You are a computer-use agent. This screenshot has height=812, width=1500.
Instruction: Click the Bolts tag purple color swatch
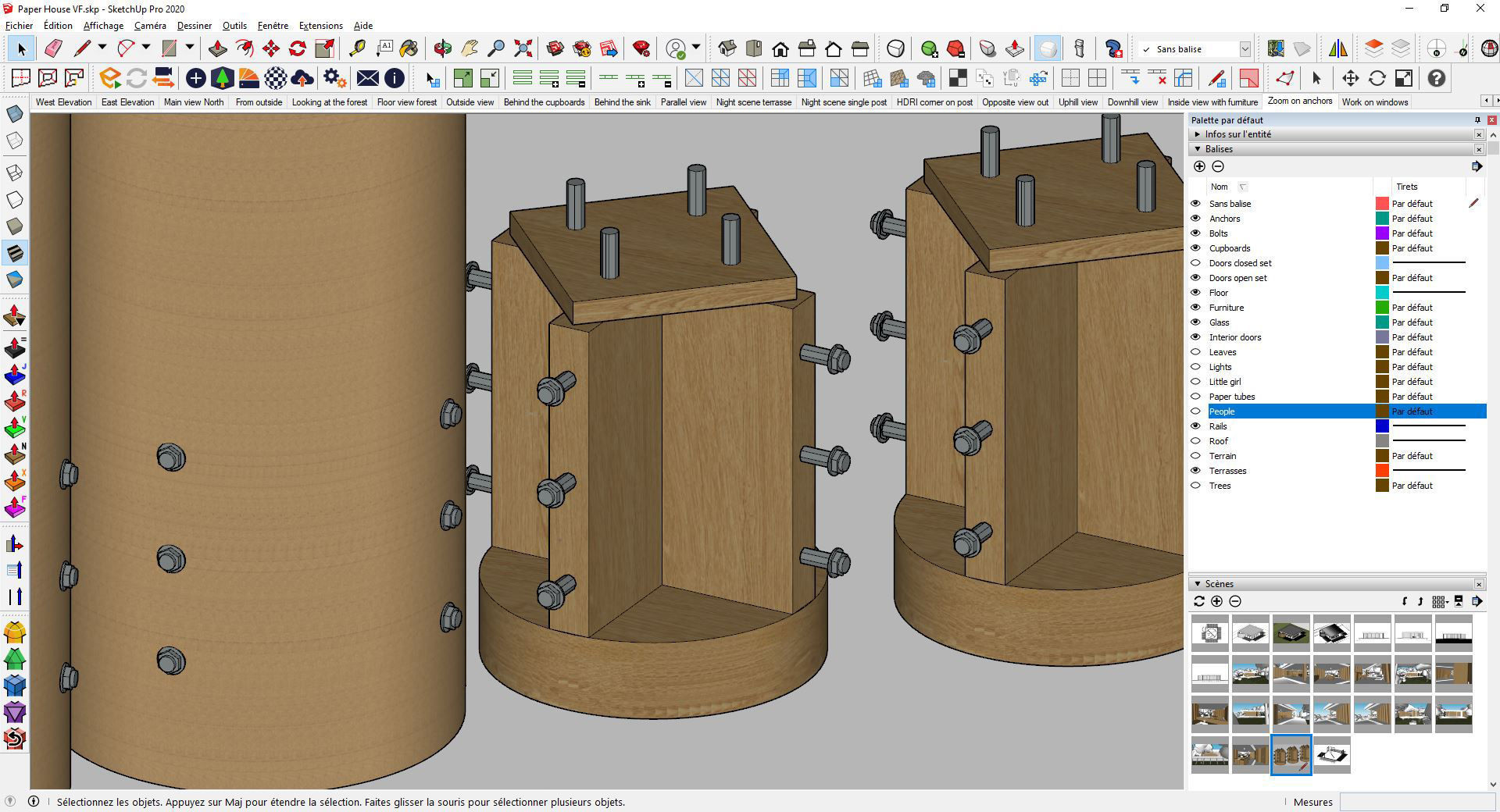(x=1381, y=233)
